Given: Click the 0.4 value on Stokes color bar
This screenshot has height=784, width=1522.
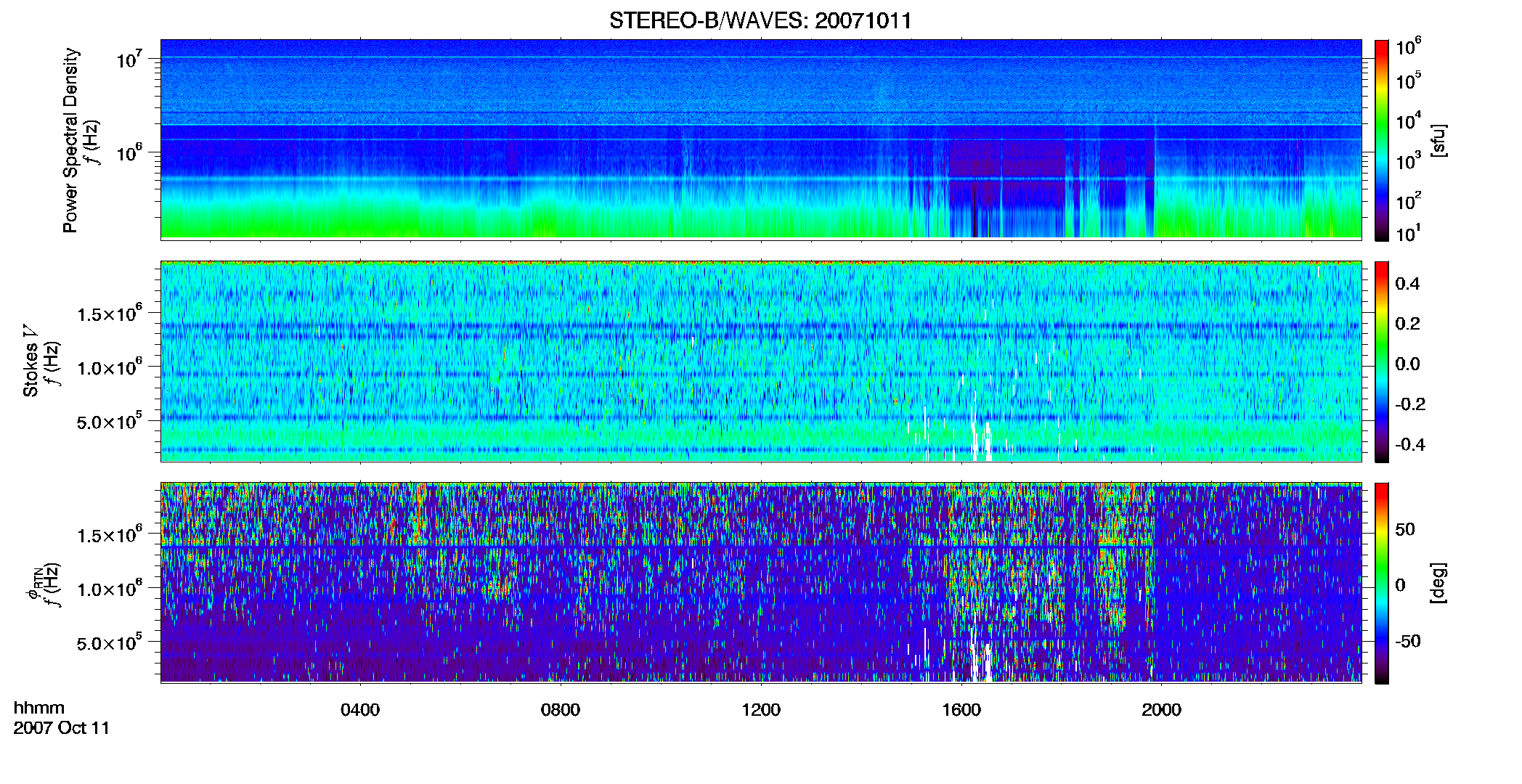Looking at the screenshot, I should coord(1407,284).
